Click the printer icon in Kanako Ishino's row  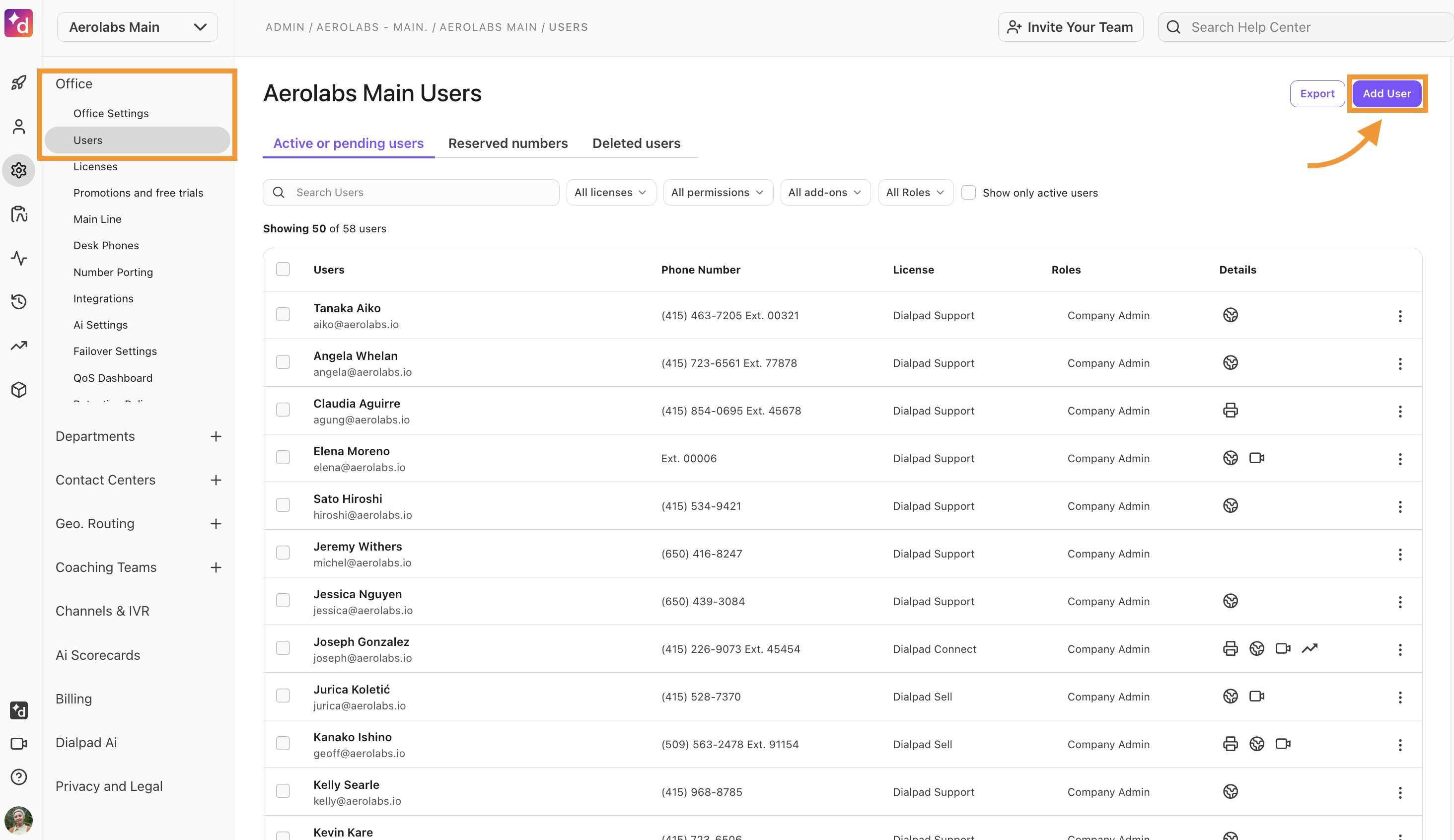1230,744
